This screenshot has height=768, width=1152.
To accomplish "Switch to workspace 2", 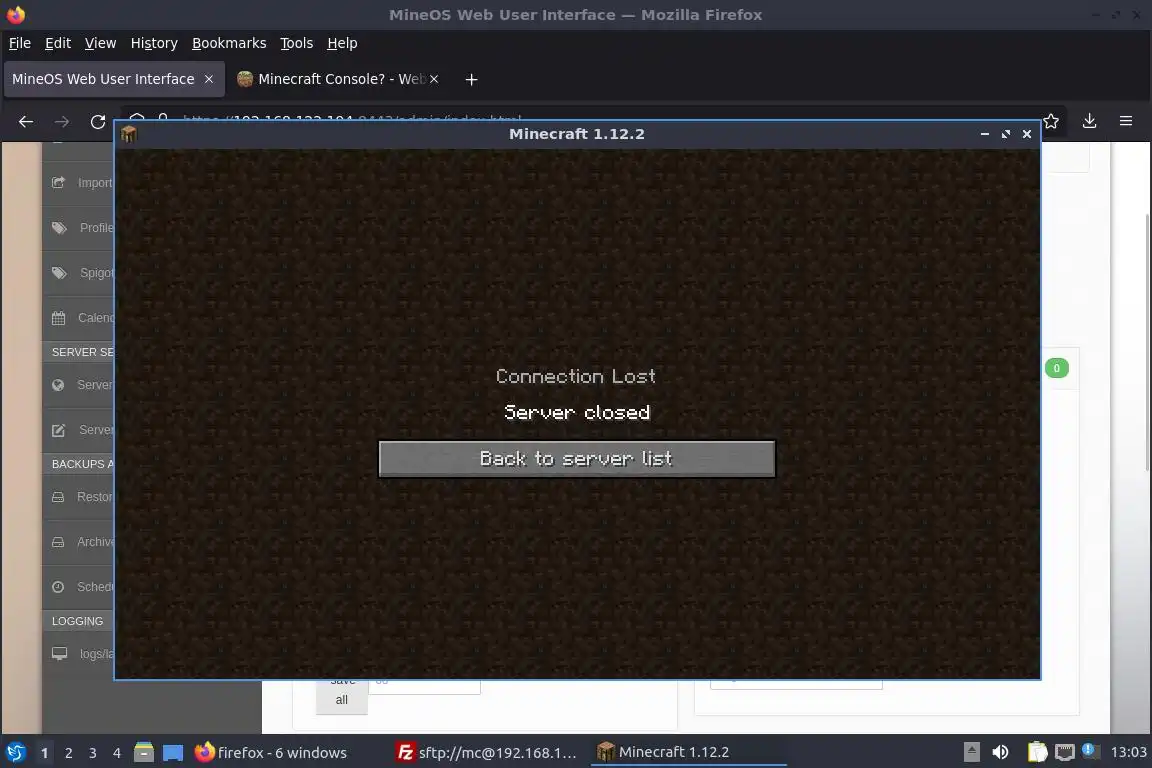I will pos(69,753).
